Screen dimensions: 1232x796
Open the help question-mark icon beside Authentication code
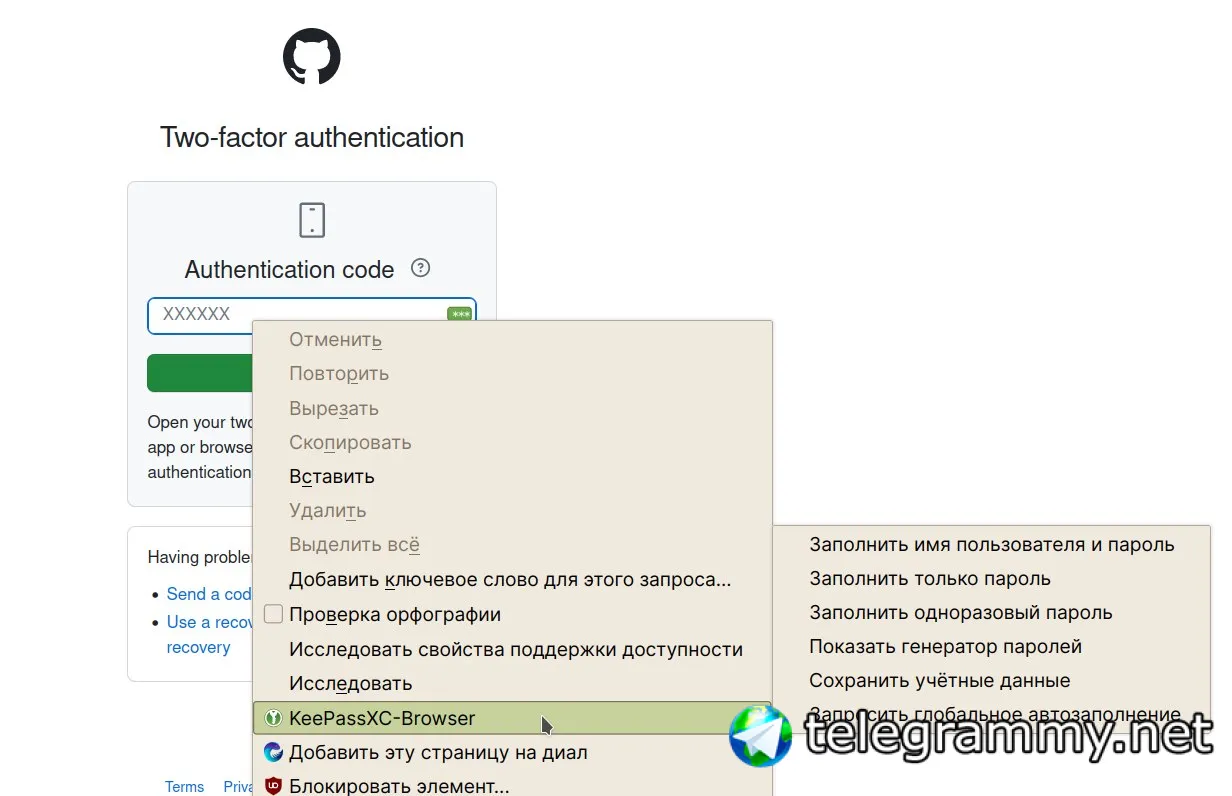click(x=421, y=268)
